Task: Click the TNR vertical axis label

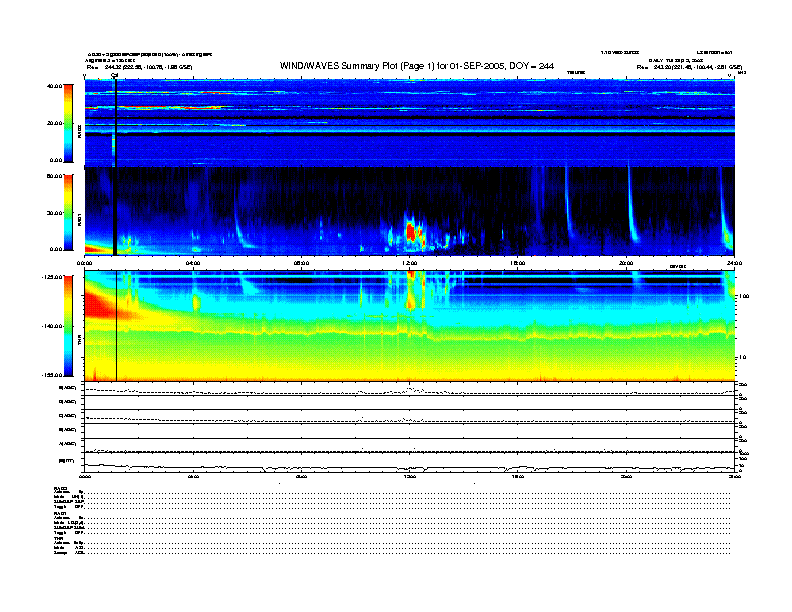Action: [x=79, y=341]
